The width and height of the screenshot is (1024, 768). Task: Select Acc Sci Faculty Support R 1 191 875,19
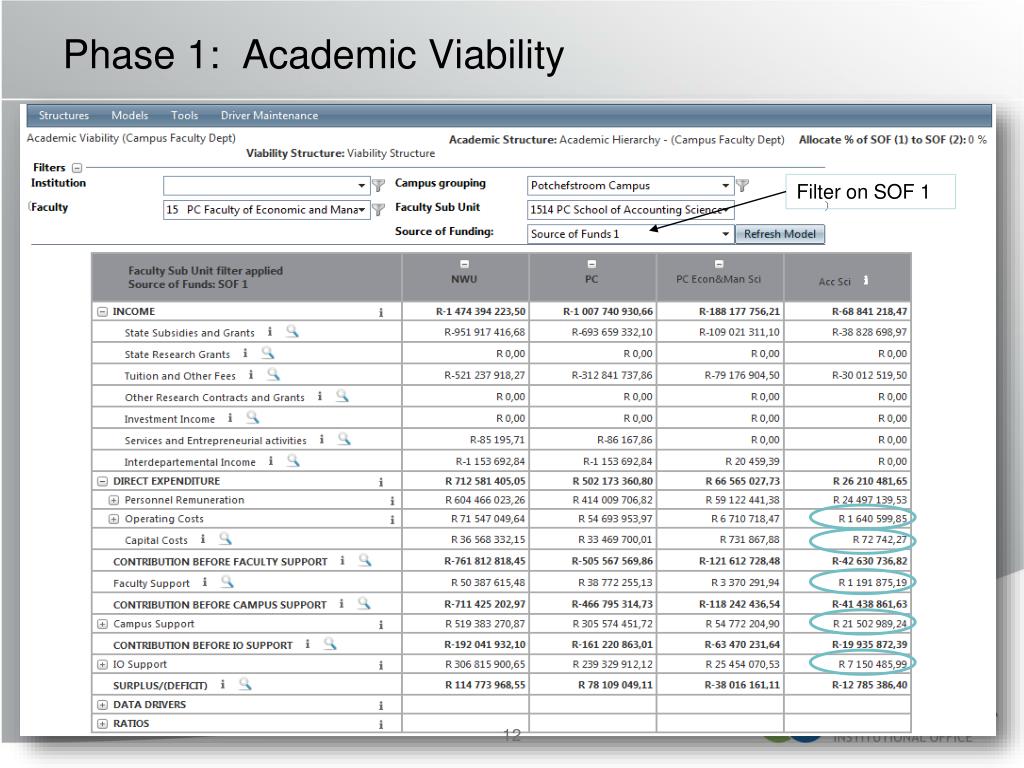click(872, 583)
